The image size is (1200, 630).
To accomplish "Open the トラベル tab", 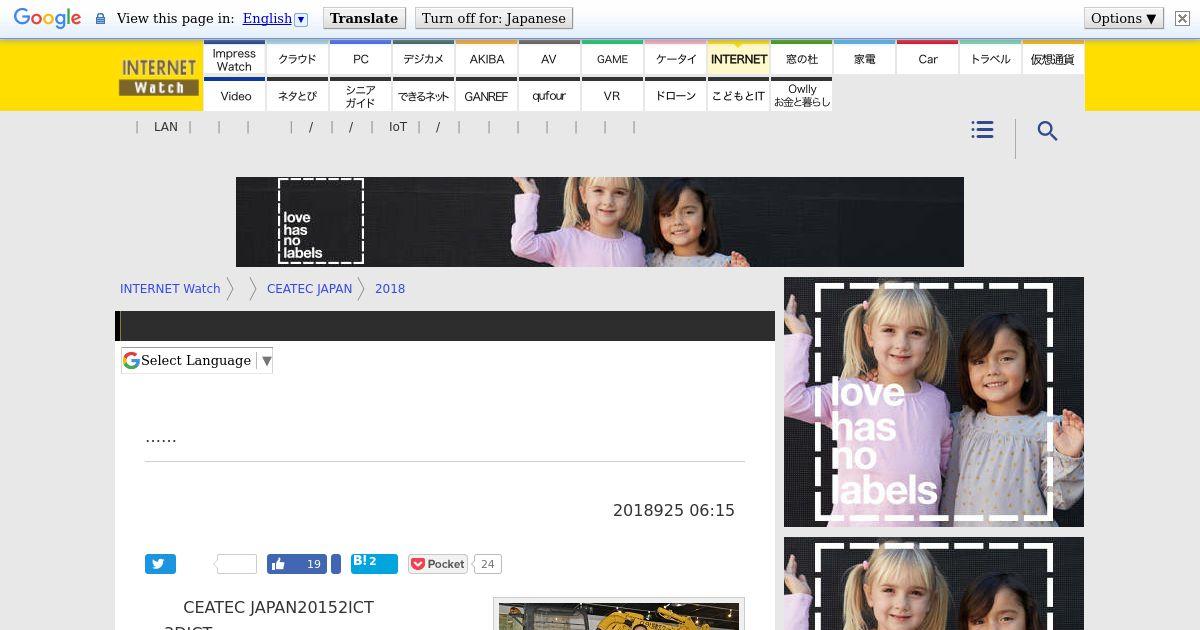I will click(x=990, y=59).
